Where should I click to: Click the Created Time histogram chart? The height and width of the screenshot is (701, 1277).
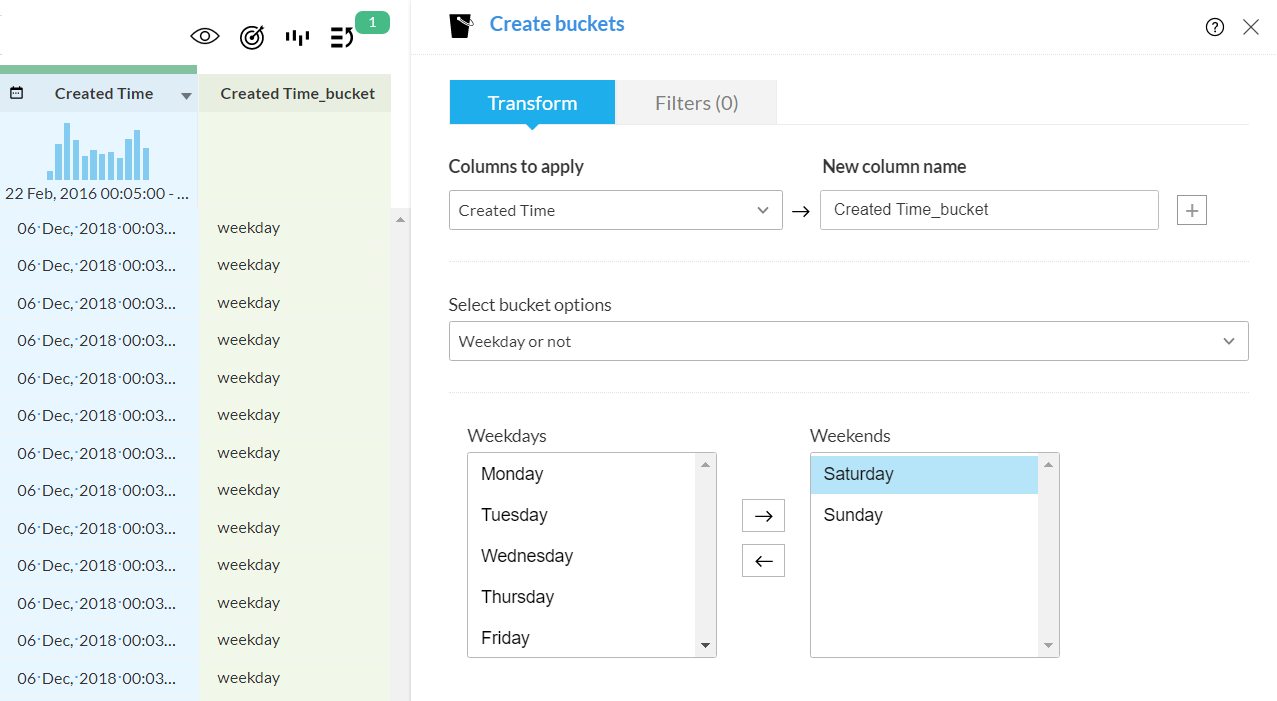tap(98, 152)
